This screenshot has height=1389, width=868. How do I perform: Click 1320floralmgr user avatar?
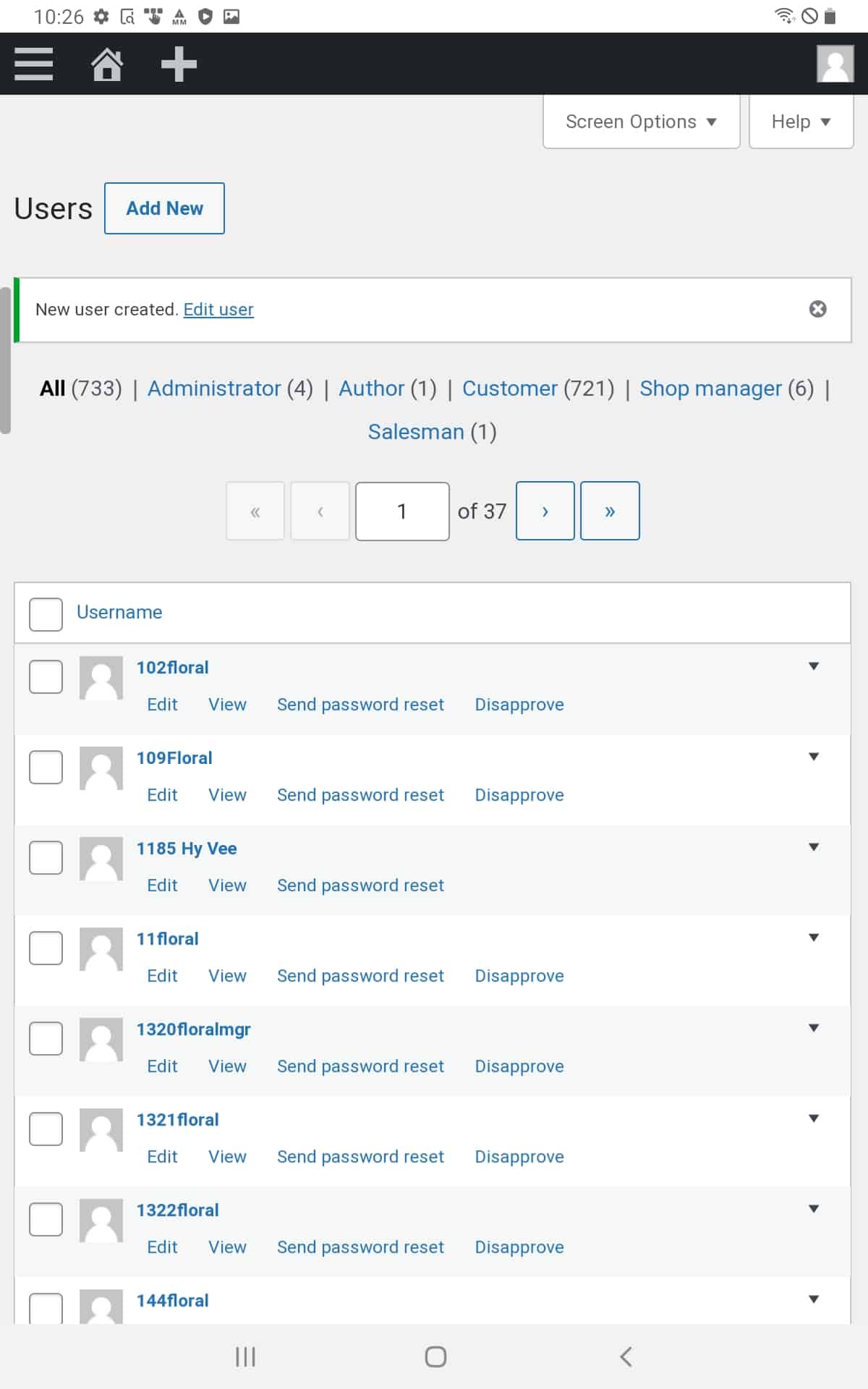coord(101,1040)
